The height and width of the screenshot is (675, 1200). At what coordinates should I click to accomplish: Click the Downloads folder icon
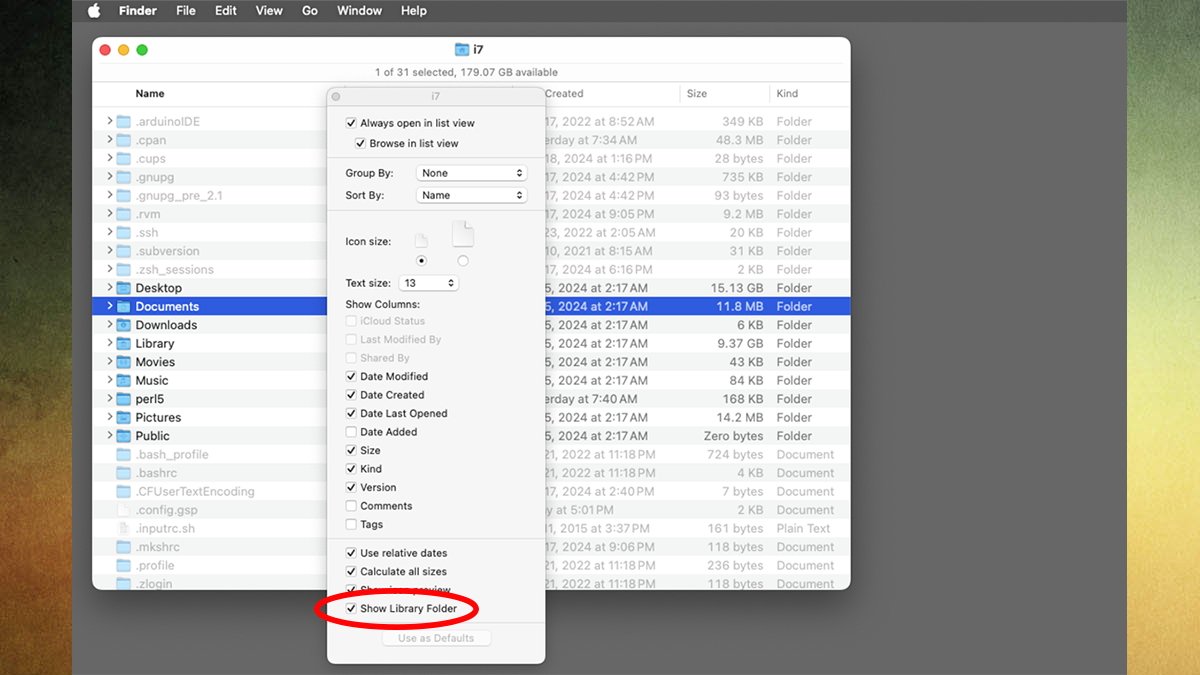pyautogui.click(x=124, y=325)
